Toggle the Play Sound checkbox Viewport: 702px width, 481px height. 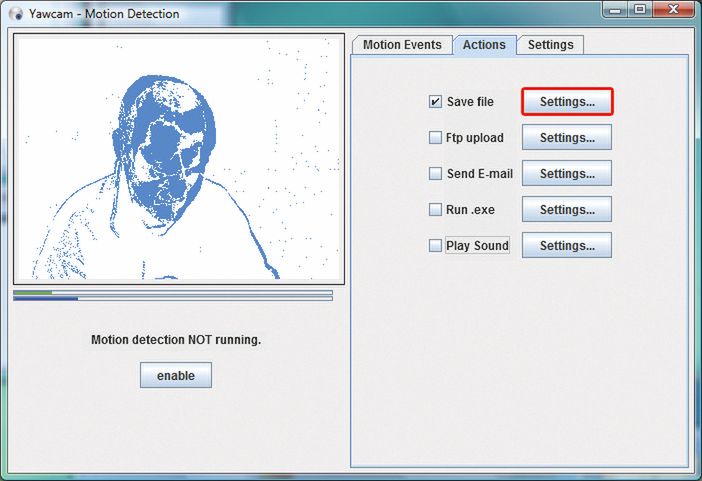(435, 245)
